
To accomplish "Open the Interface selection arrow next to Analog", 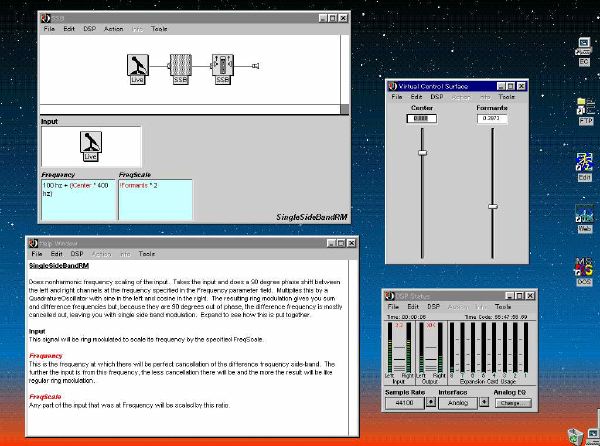I will [x=486, y=403].
